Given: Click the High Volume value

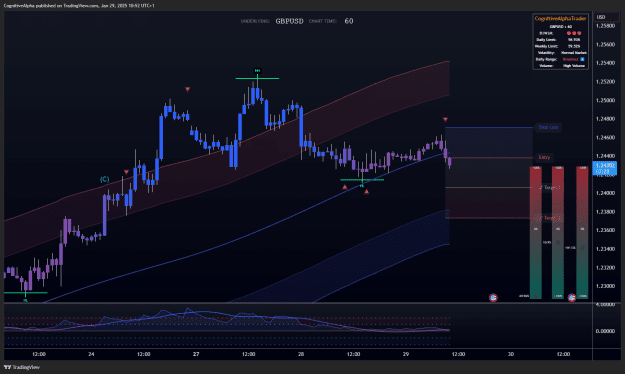Looking at the screenshot, I should pyautogui.click(x=574, y=65).
